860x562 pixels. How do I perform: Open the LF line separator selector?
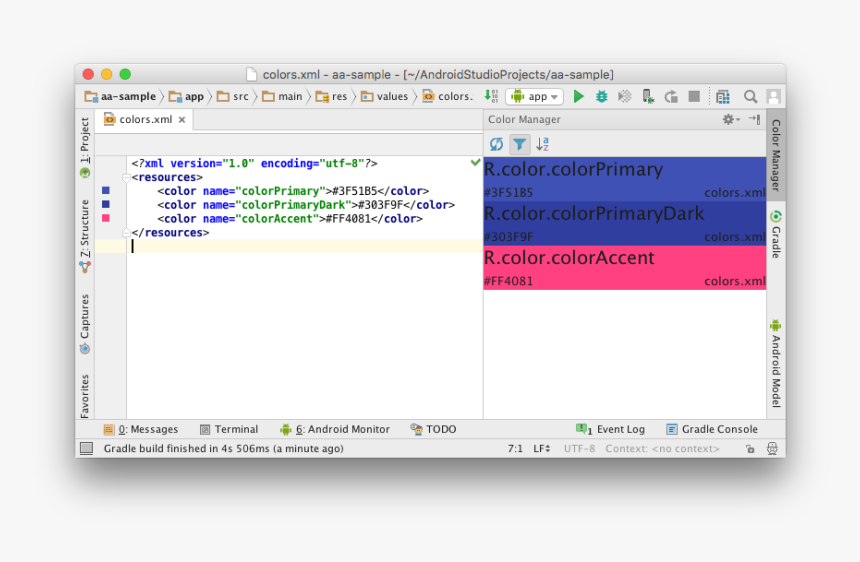click(541, 449)
